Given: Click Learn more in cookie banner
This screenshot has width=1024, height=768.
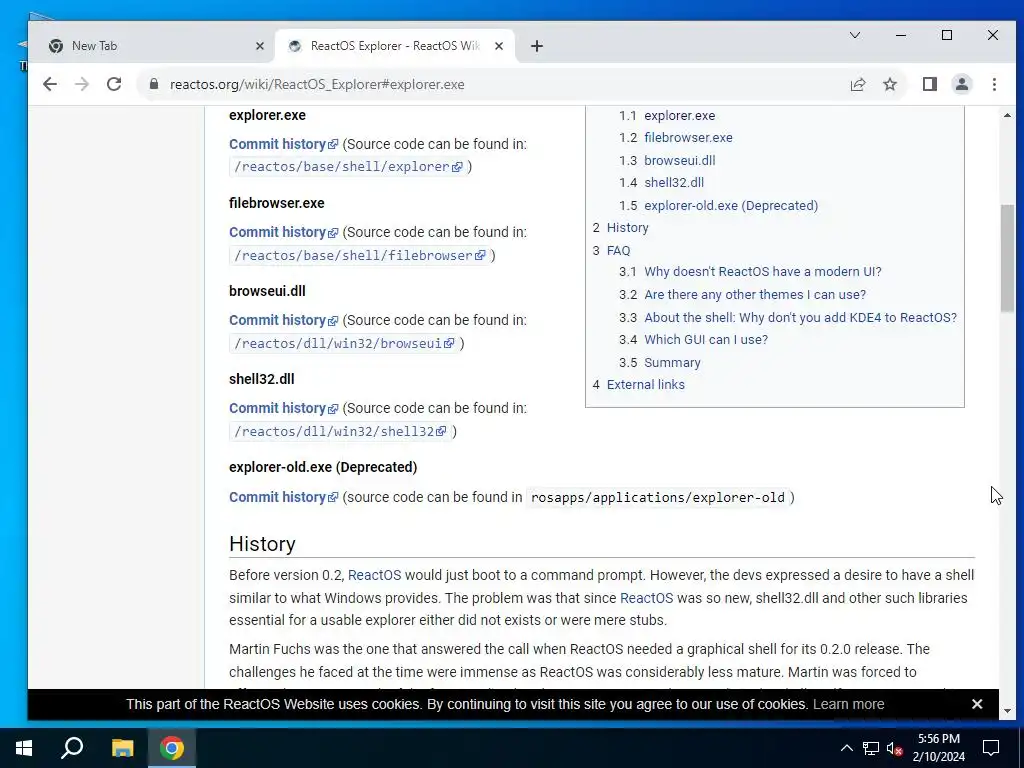Looking at the screenshot, I should point(848,705).
